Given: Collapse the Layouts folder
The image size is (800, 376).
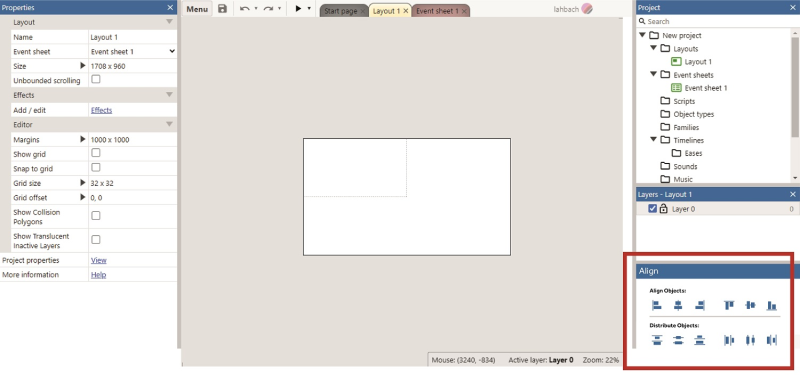Looking at the screenshot, I should pyautogui.click(x=654, y=48).
